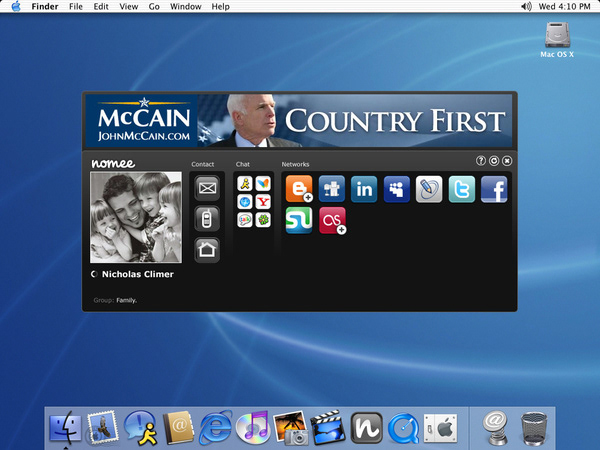Screen dimensions: 600x450
Task: Click the mobile phone contact icon
Action: [207, 219]
